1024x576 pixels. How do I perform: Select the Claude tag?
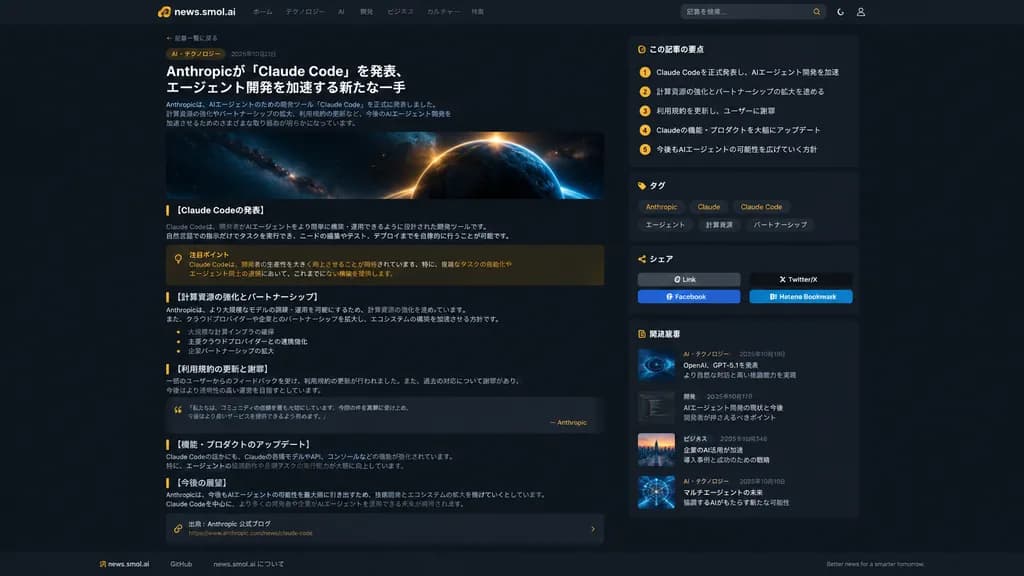pos(709,206)
